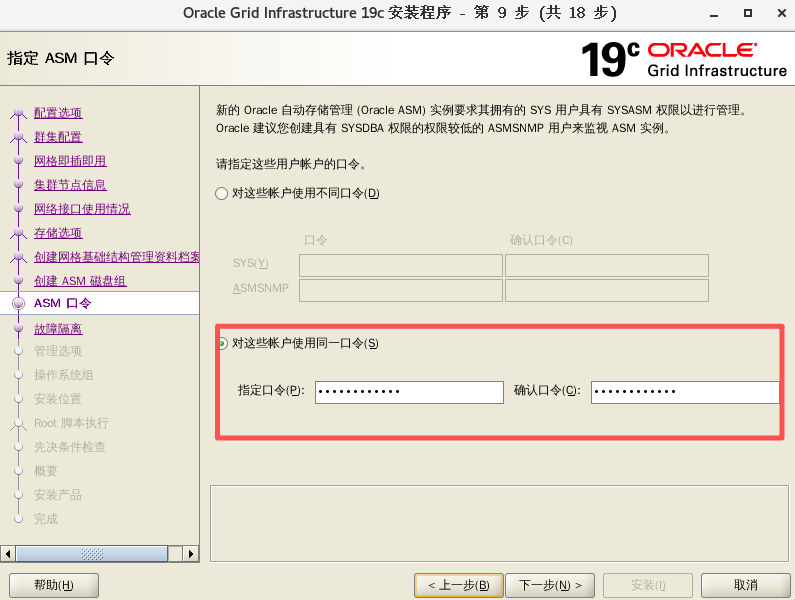Viewport: 795px width, 600px height.
Task: Open the 群集配置 step link
Action: 58,137
